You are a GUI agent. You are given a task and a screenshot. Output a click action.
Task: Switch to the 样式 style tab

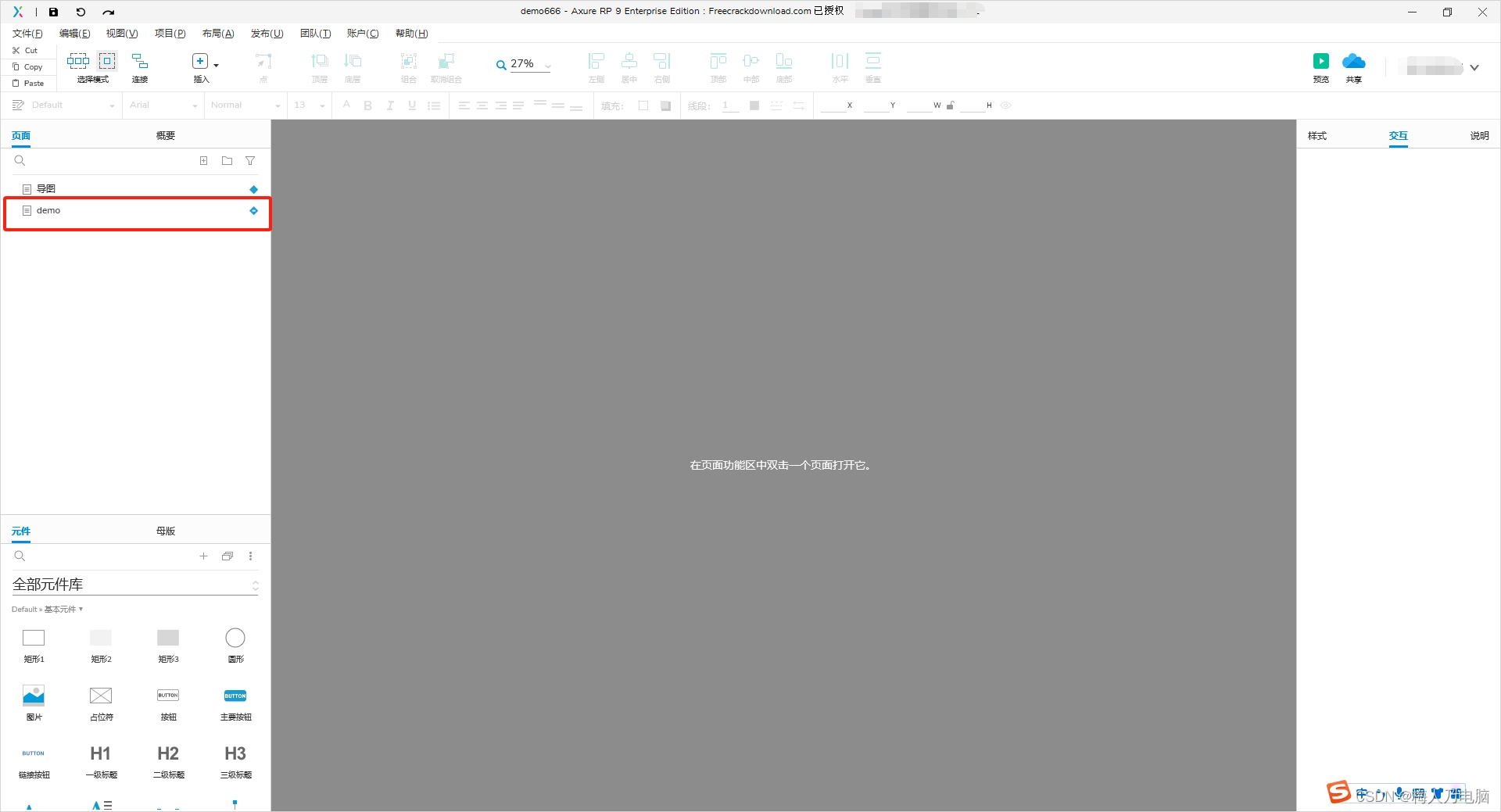[x=1317, y=135]
